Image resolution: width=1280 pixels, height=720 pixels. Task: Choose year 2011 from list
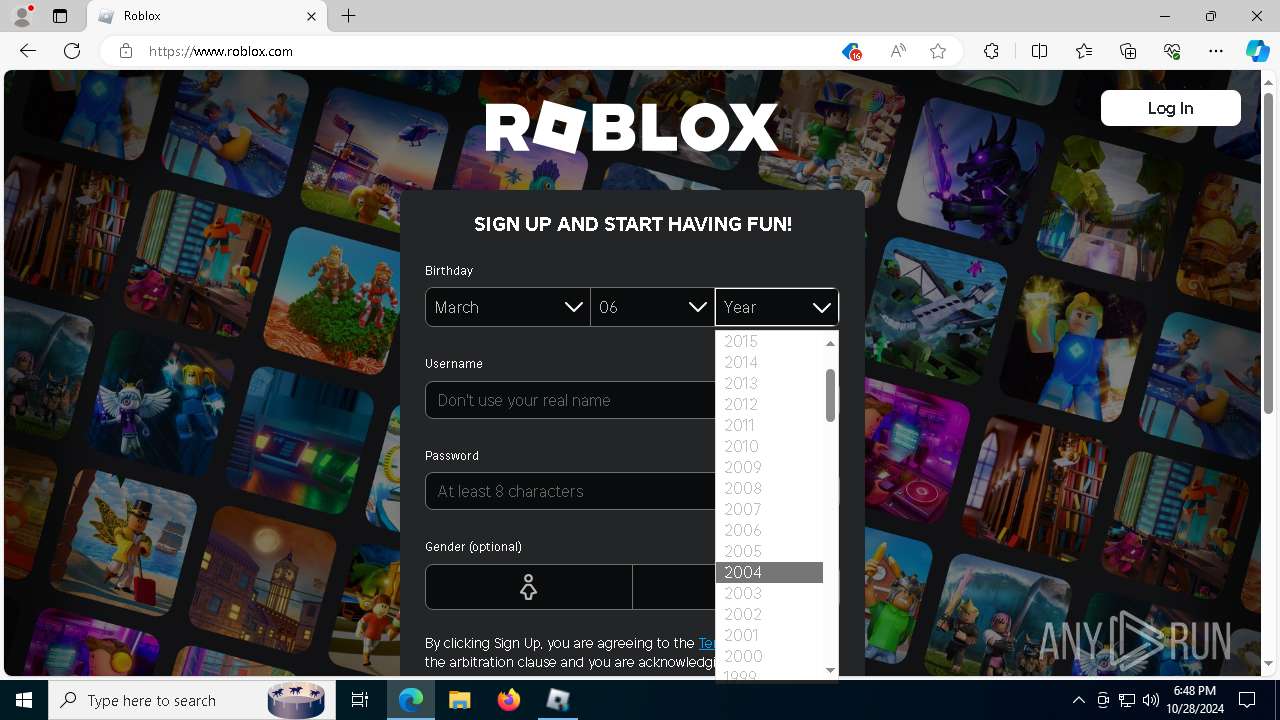(x=769, y=425)
